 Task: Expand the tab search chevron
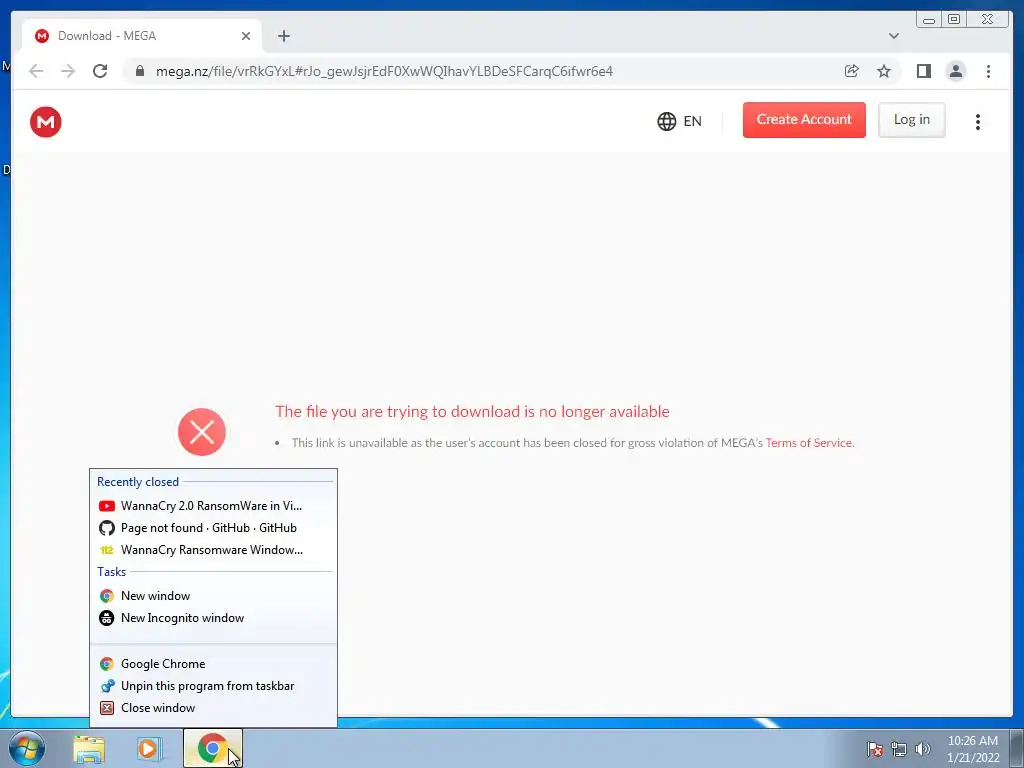click(893, 36)
